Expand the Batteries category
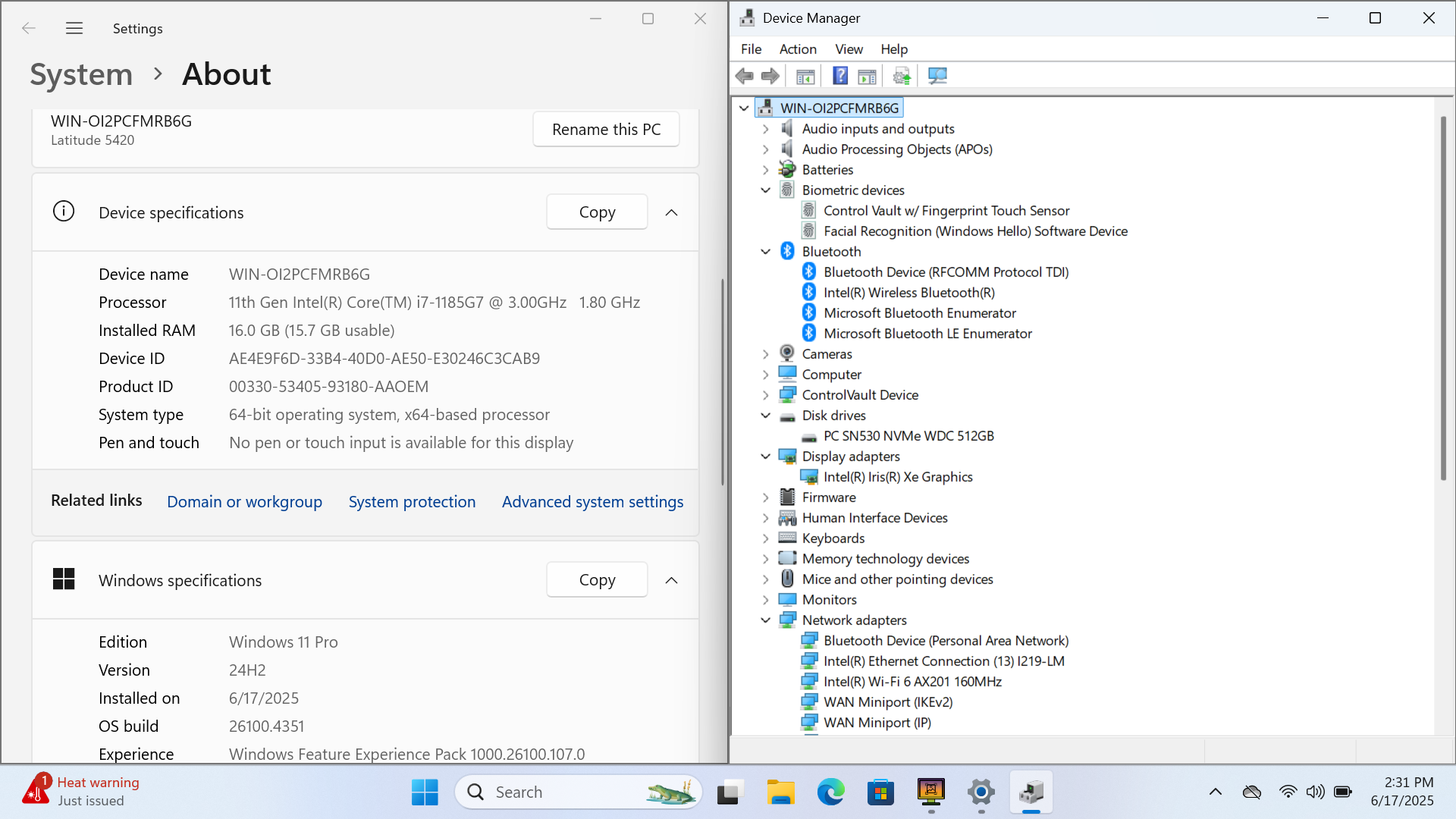Image resolution: width=1456 pixels, height=819 pixels. point(765,170)
